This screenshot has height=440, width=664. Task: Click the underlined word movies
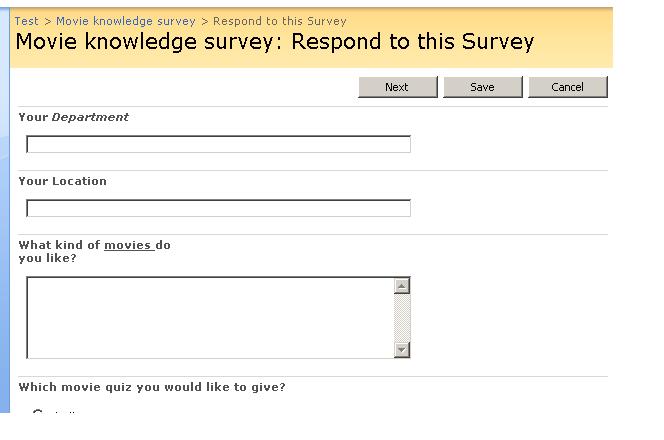[x=129, y=245]
